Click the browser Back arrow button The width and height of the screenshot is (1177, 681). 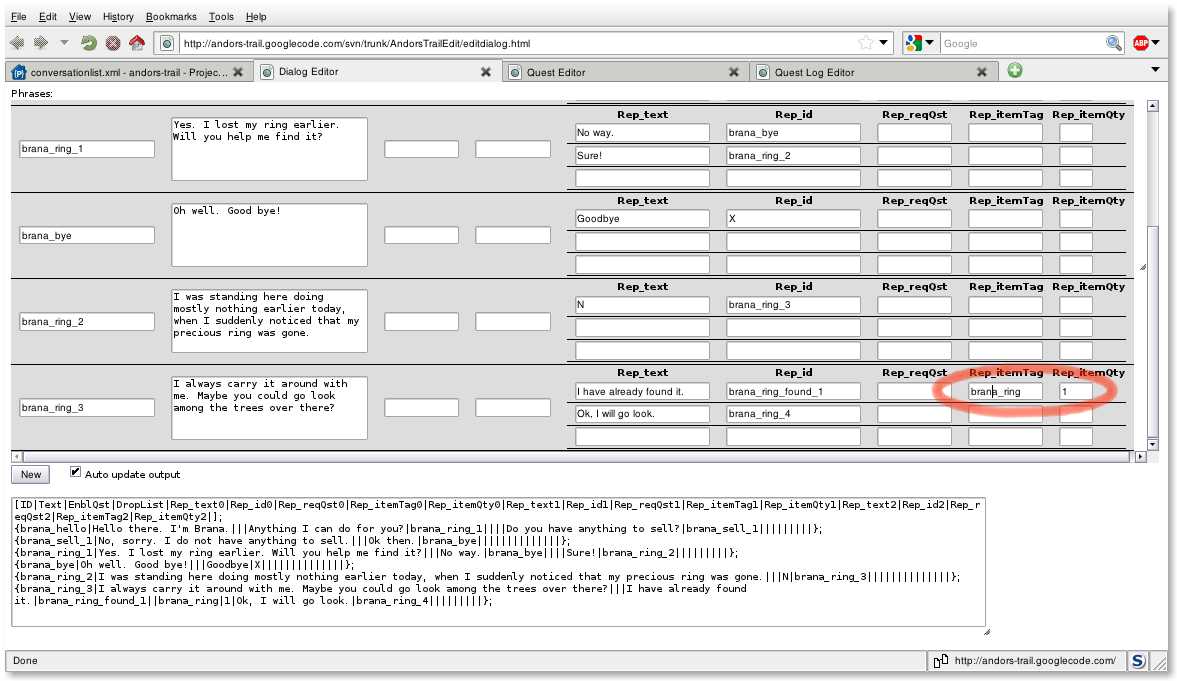(x=17, y=43)
